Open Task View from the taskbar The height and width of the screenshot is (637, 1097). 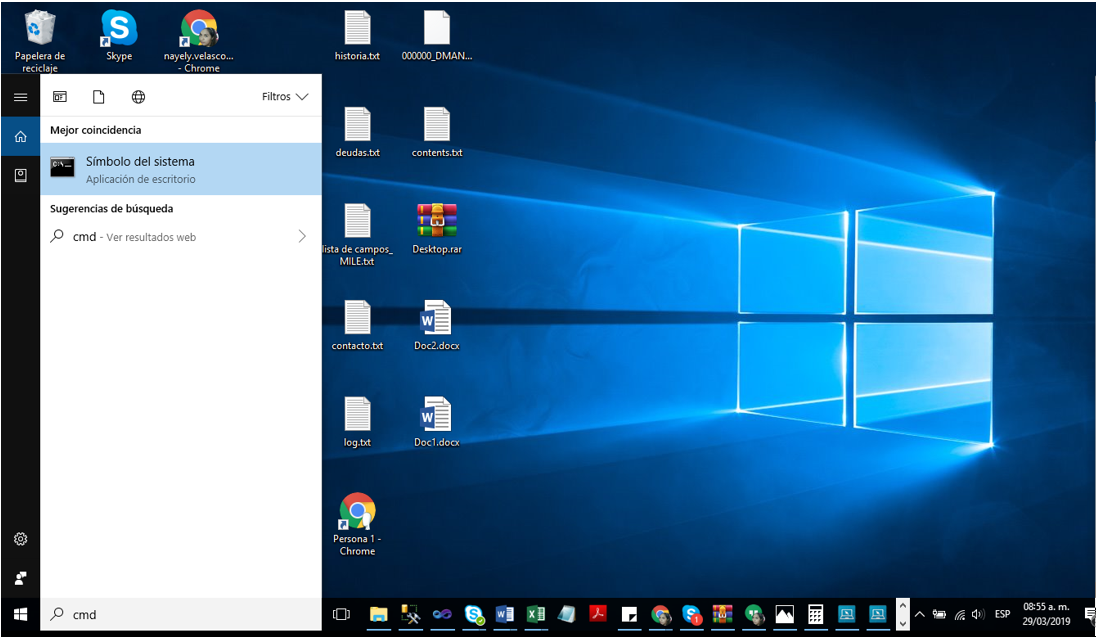341,615
